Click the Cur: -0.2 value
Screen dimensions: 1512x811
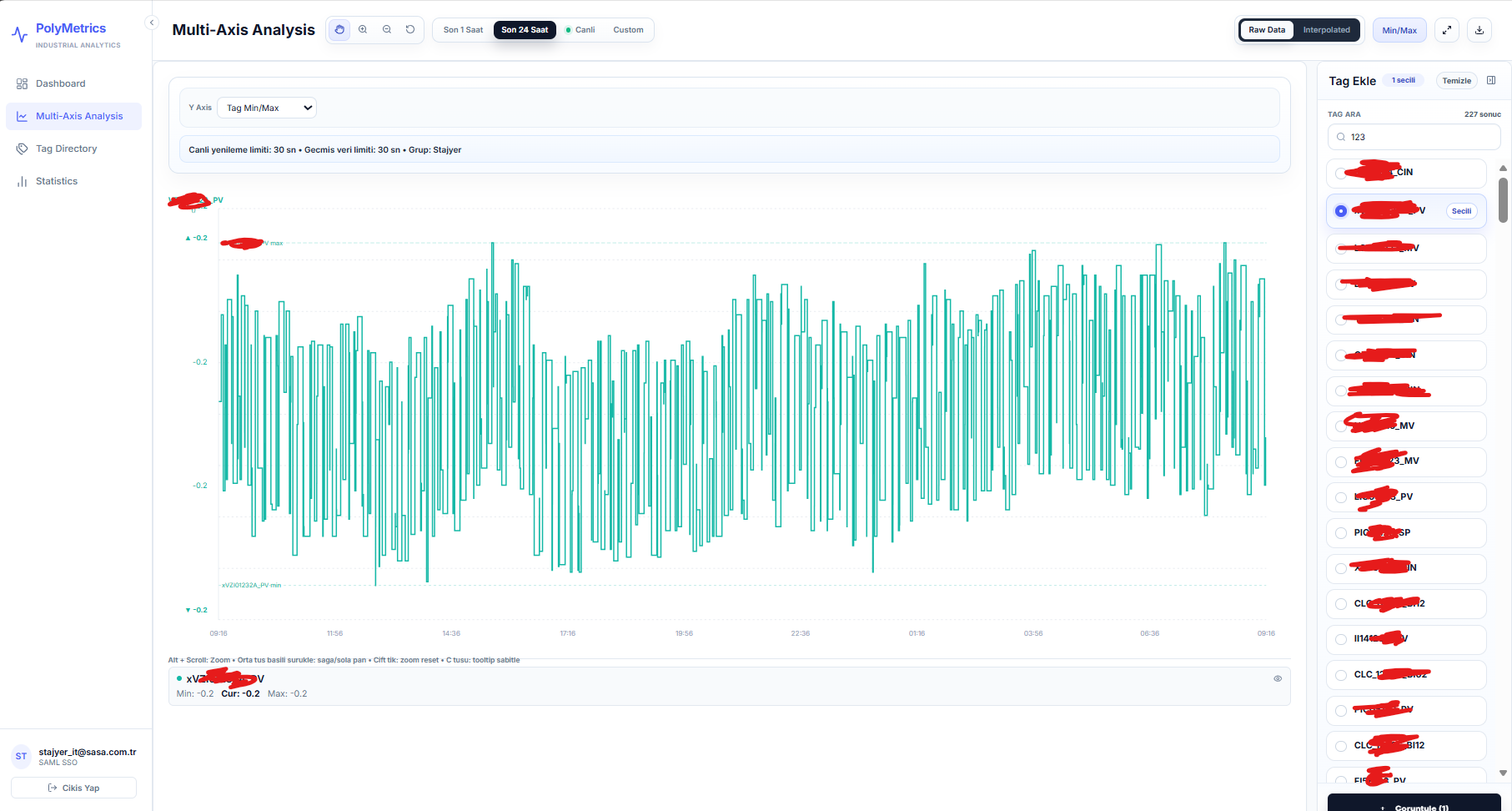pos(240,694)
